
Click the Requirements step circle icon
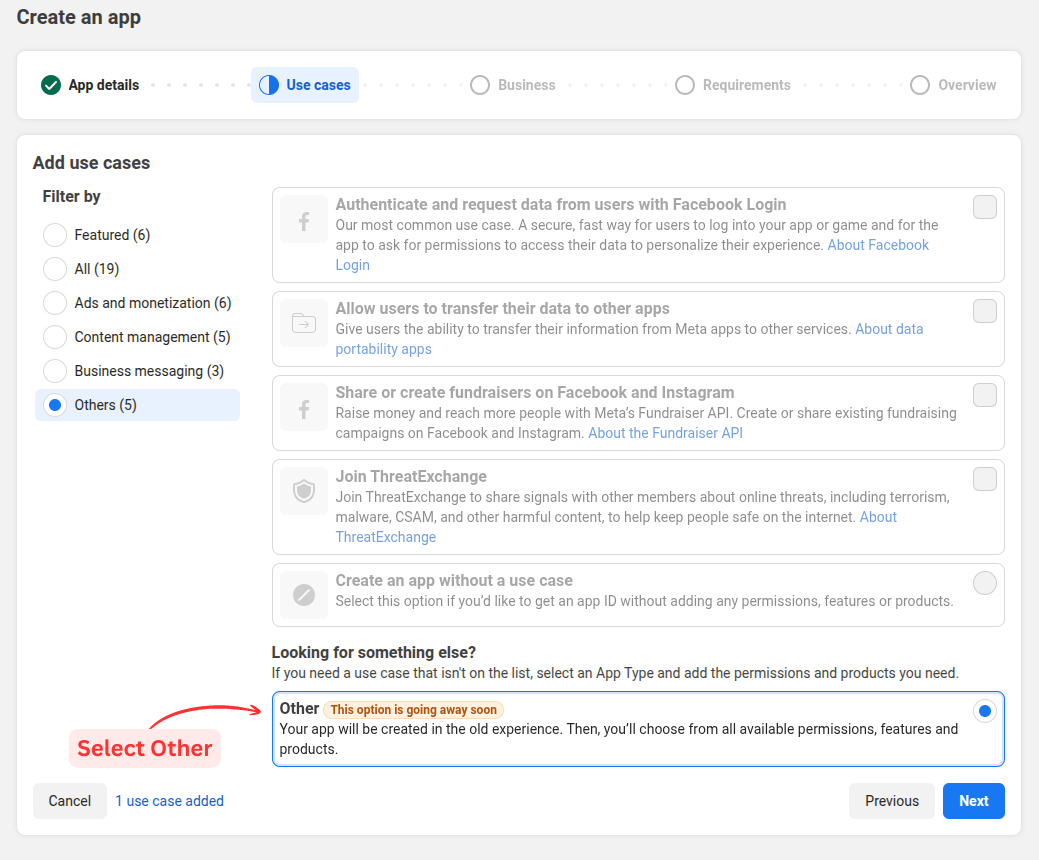click(685, 85)
